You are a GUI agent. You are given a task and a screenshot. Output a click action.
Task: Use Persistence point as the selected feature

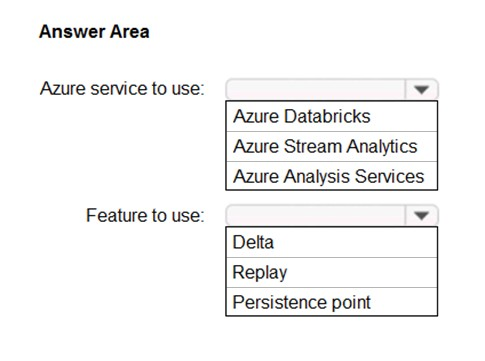click(x=332, y=302)
